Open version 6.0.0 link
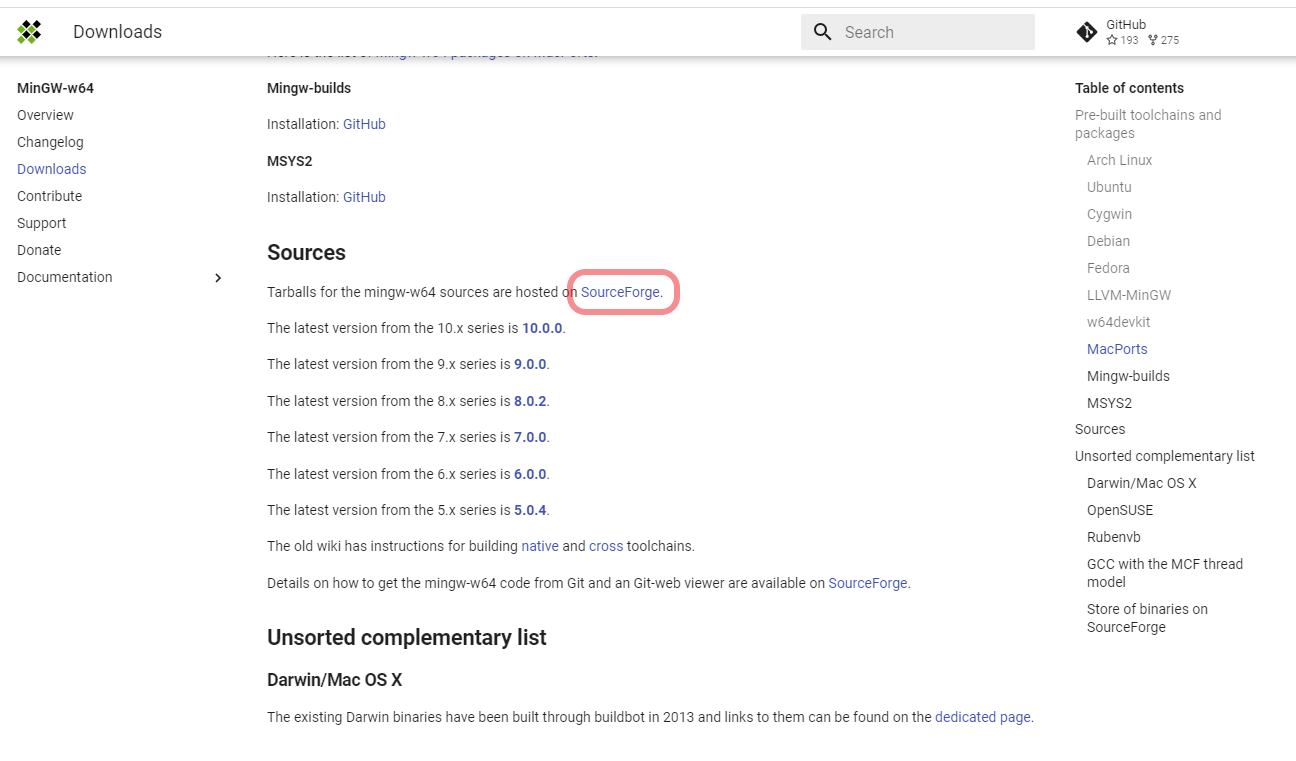The image size is (1296, 761). 530,474
